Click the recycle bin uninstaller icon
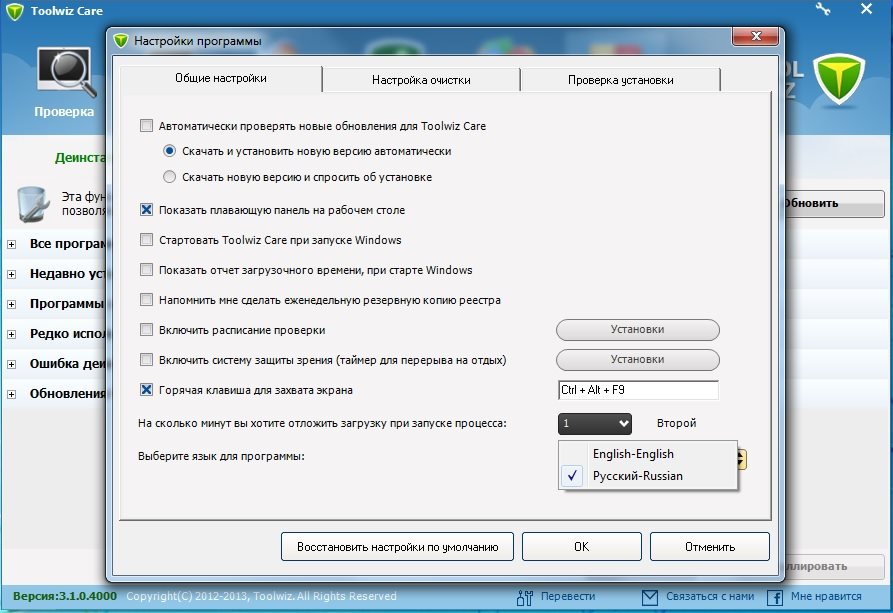893x613 pixels. (31, 204)
